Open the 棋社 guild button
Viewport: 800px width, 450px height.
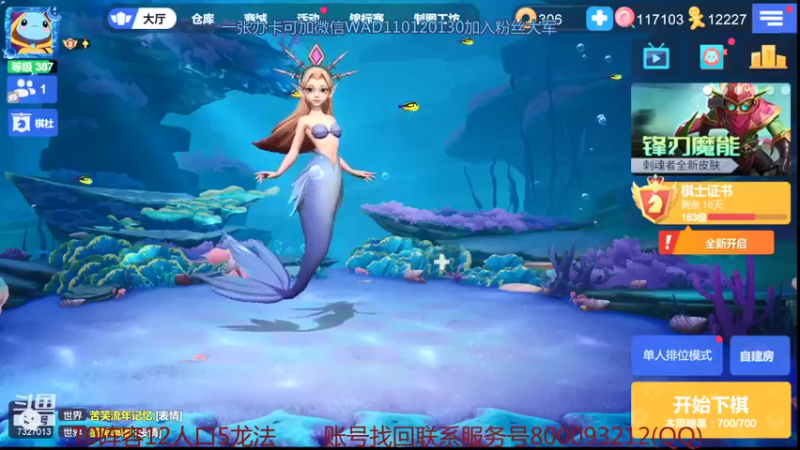[x=33, y=123]
